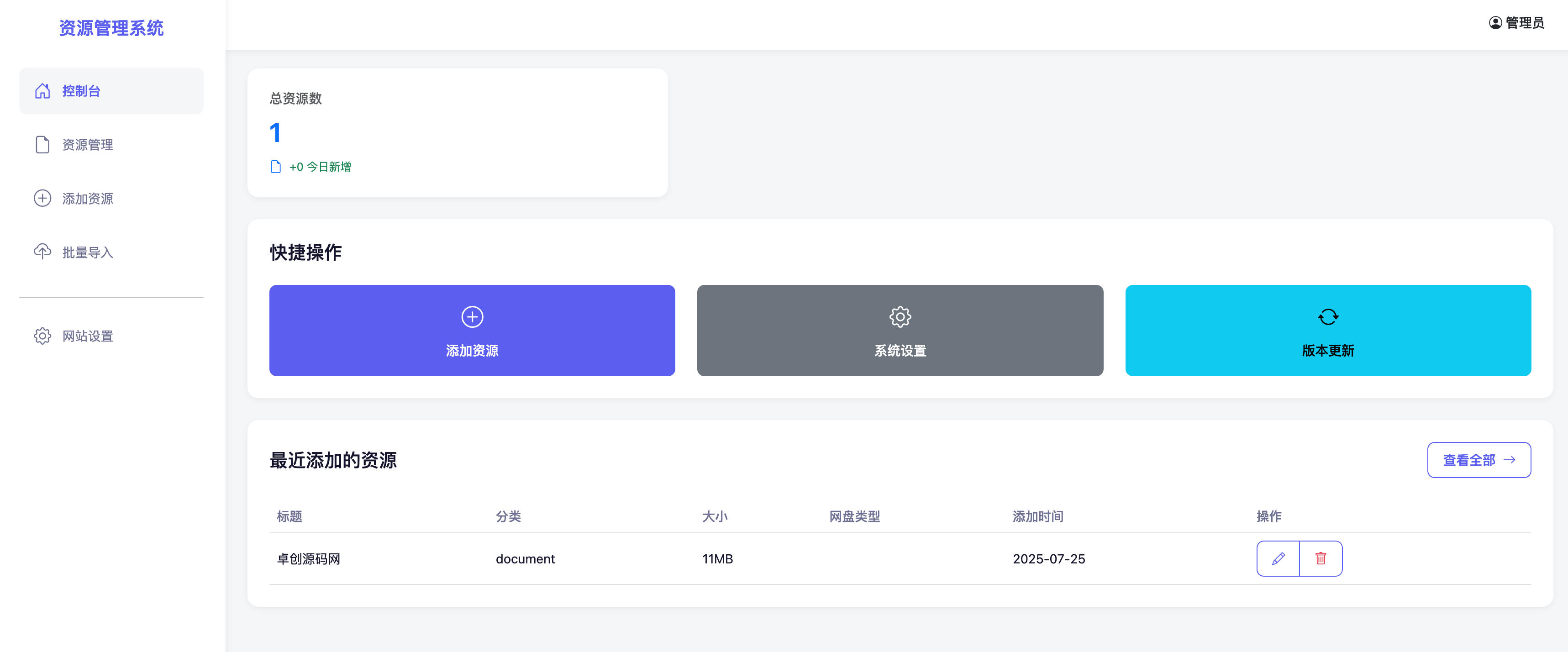Go to 资源管理 in the sidebar

point(111,144)
